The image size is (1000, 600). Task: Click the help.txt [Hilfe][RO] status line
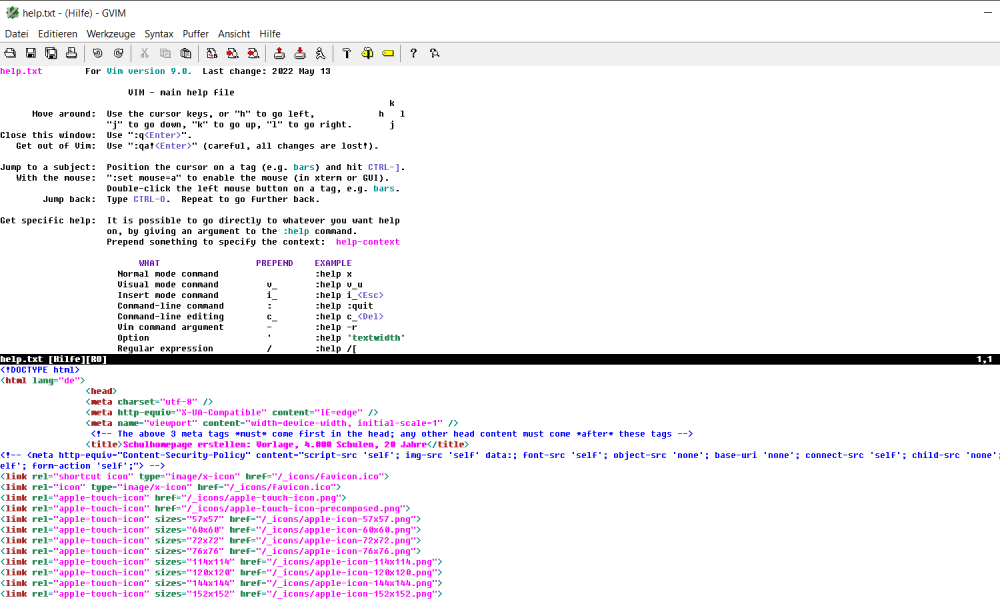pos(500,359)
